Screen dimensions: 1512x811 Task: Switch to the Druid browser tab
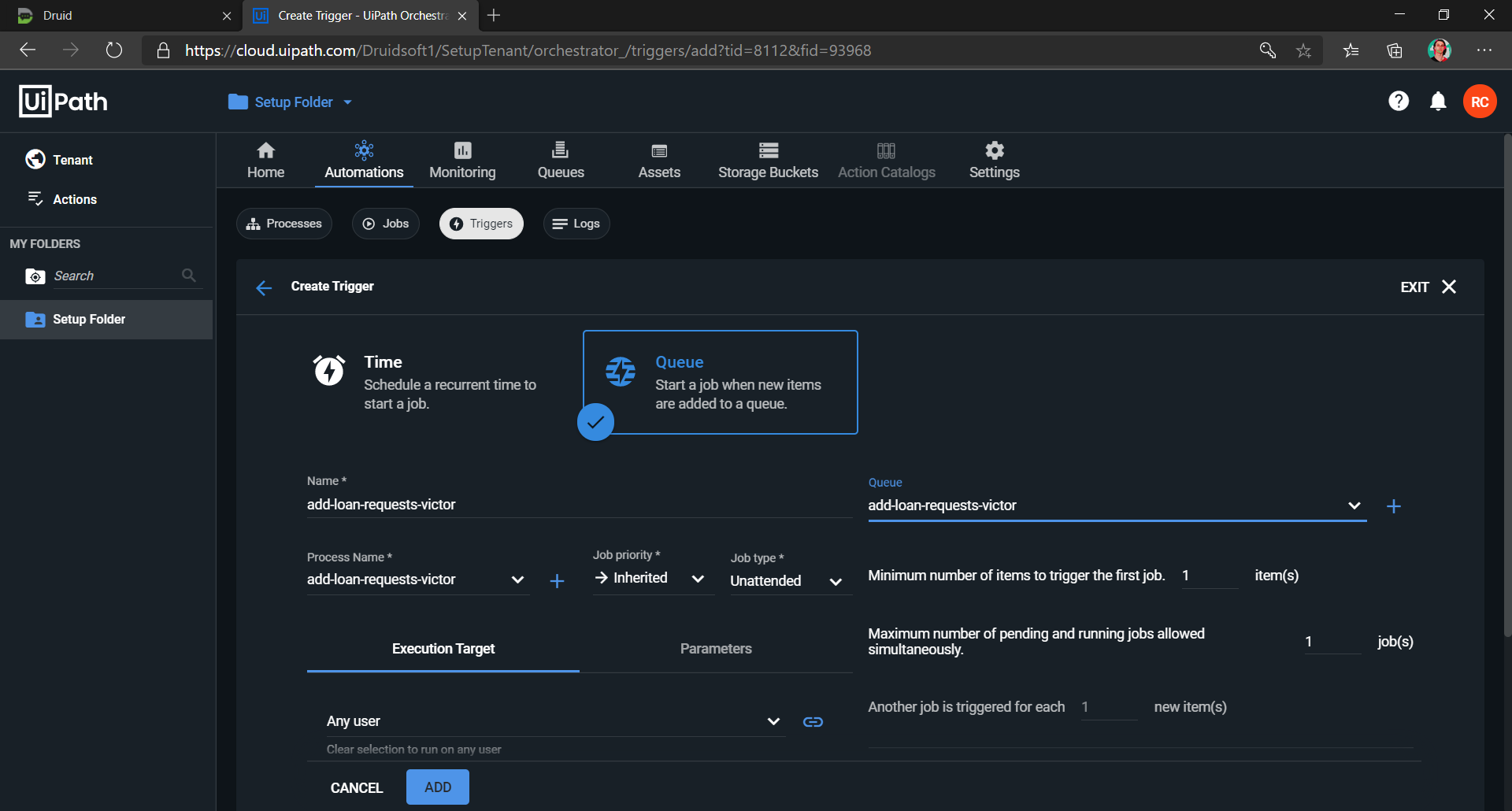coord(122,16)
